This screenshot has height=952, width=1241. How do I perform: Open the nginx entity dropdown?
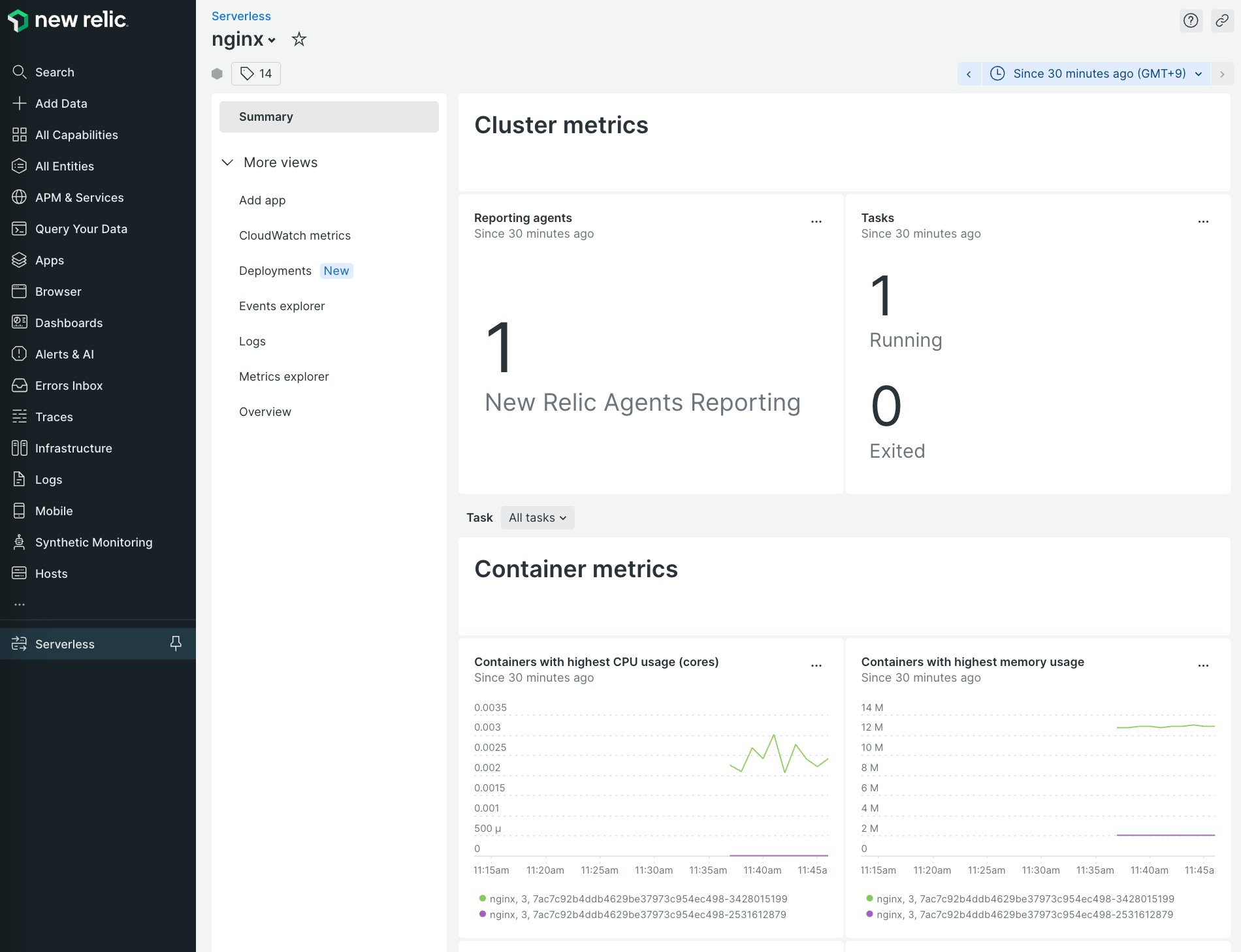pos(272,40)
